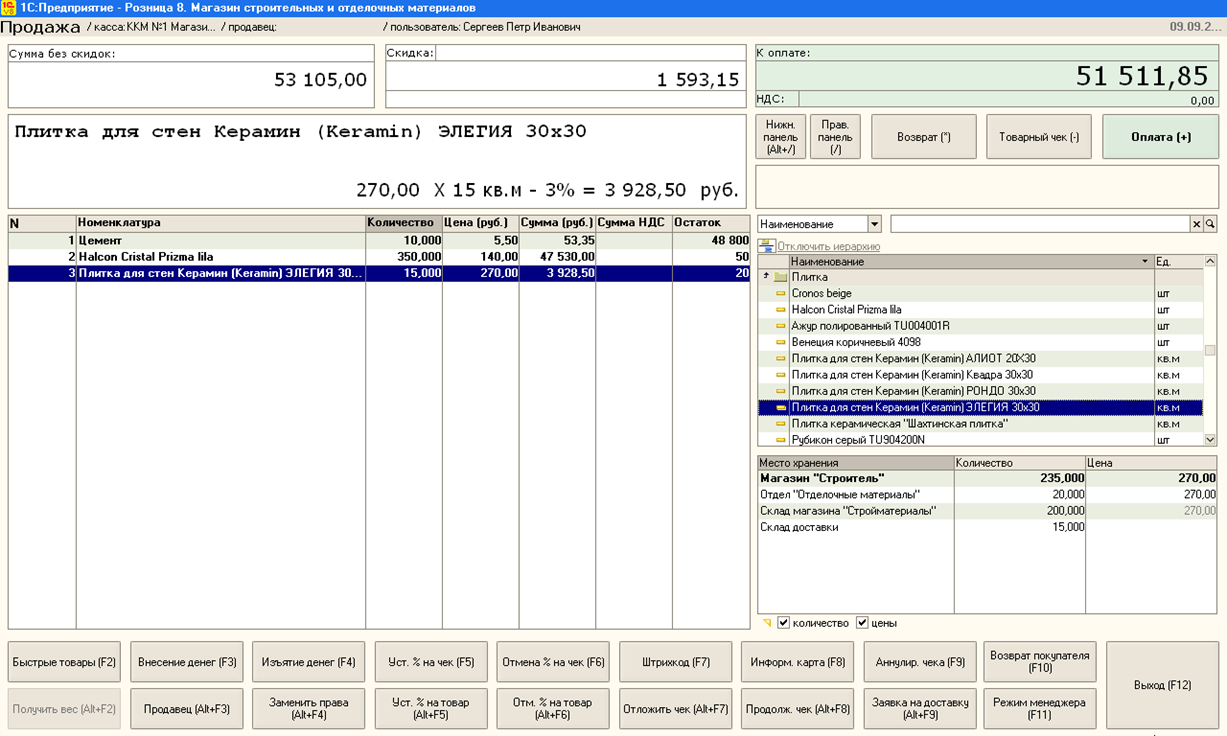Click the Плитка folder icon
Image resolution: width=1227 pixels, height=736 pixels.
click(781, 277)
